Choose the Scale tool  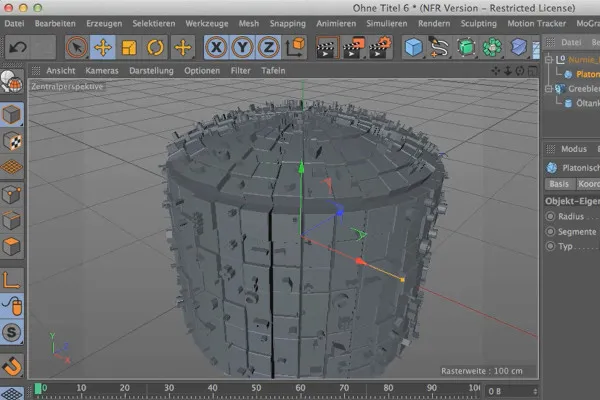tap(129, 47)
